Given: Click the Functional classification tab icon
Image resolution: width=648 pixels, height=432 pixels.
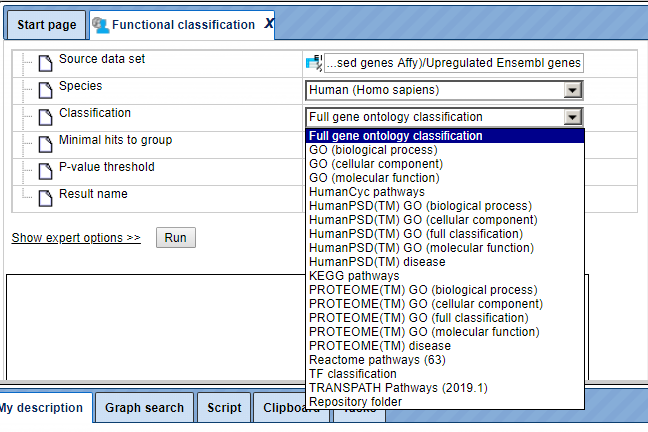Looking at the screenshot, I should (x=100, y=25).
